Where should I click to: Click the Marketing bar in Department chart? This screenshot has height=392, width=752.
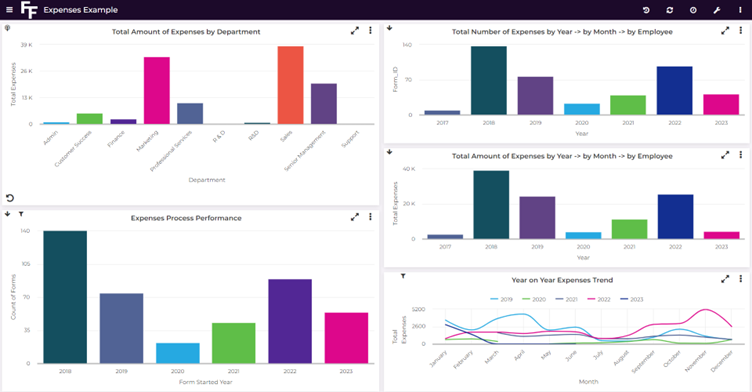click(x=157, y=90)
